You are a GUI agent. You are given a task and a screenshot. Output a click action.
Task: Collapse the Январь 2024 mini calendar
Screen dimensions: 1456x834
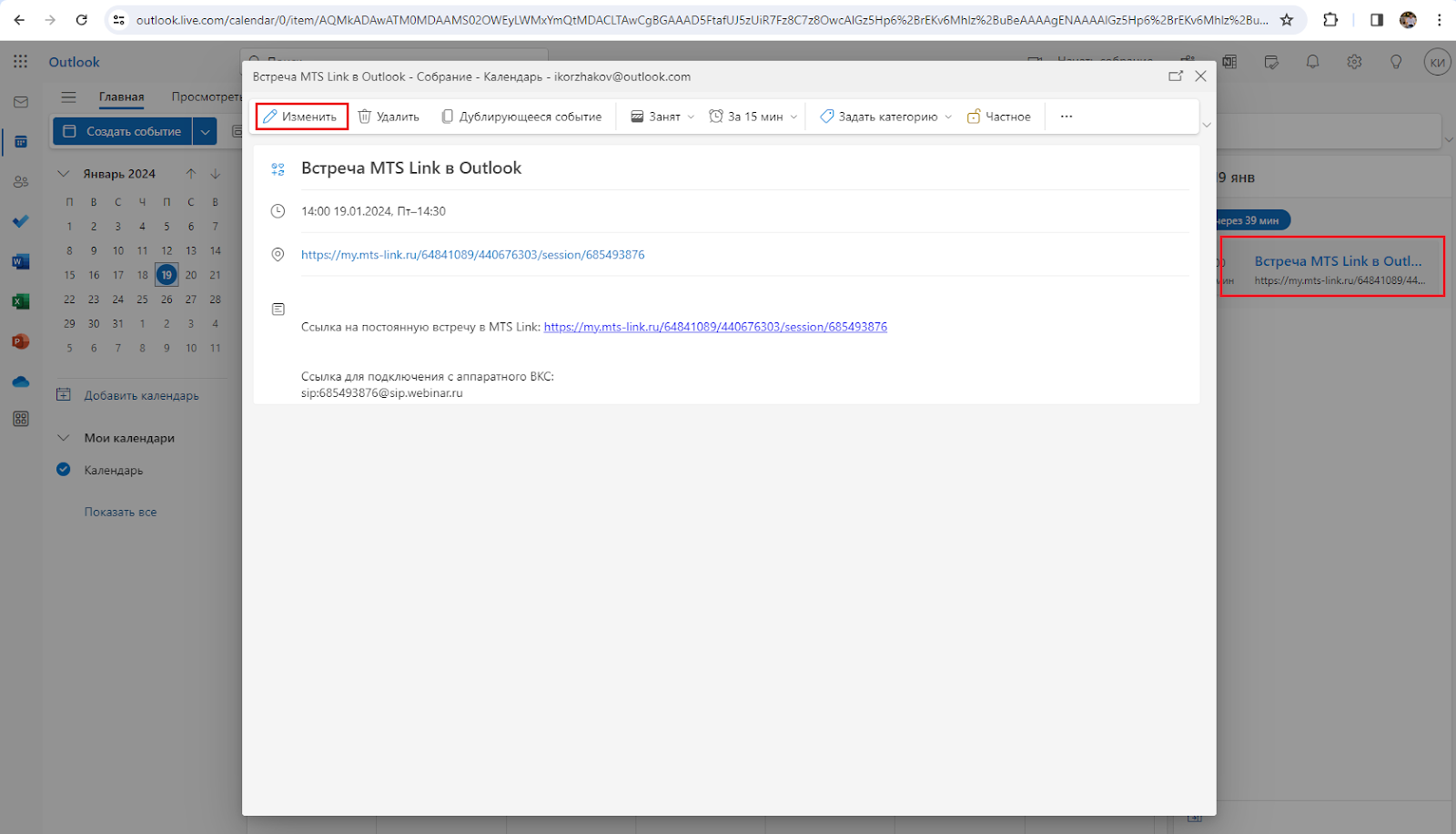point(64,173)
